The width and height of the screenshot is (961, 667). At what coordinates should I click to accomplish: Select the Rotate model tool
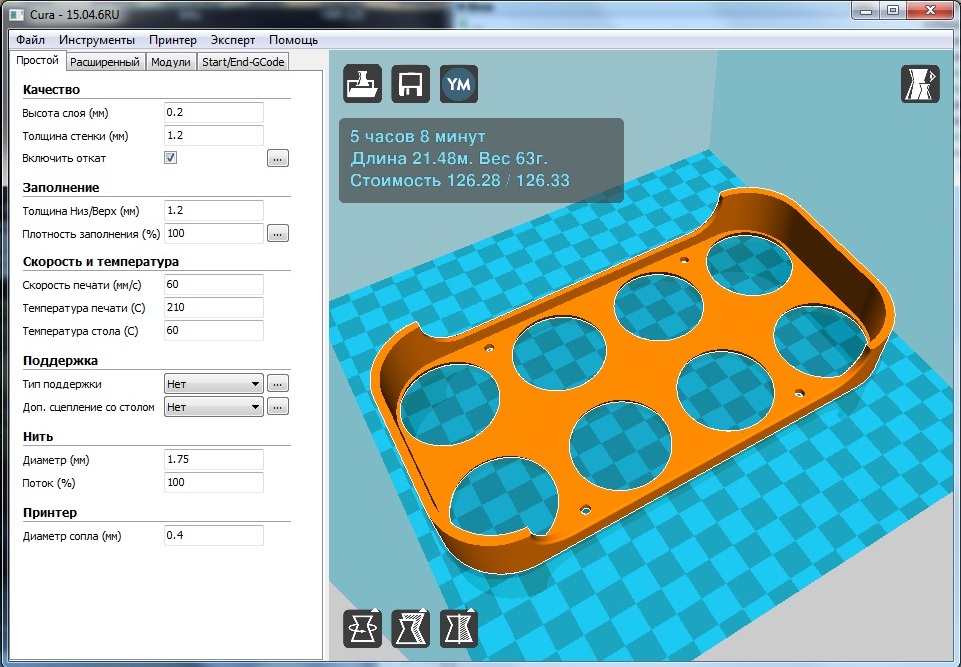(x=362, y=628)
